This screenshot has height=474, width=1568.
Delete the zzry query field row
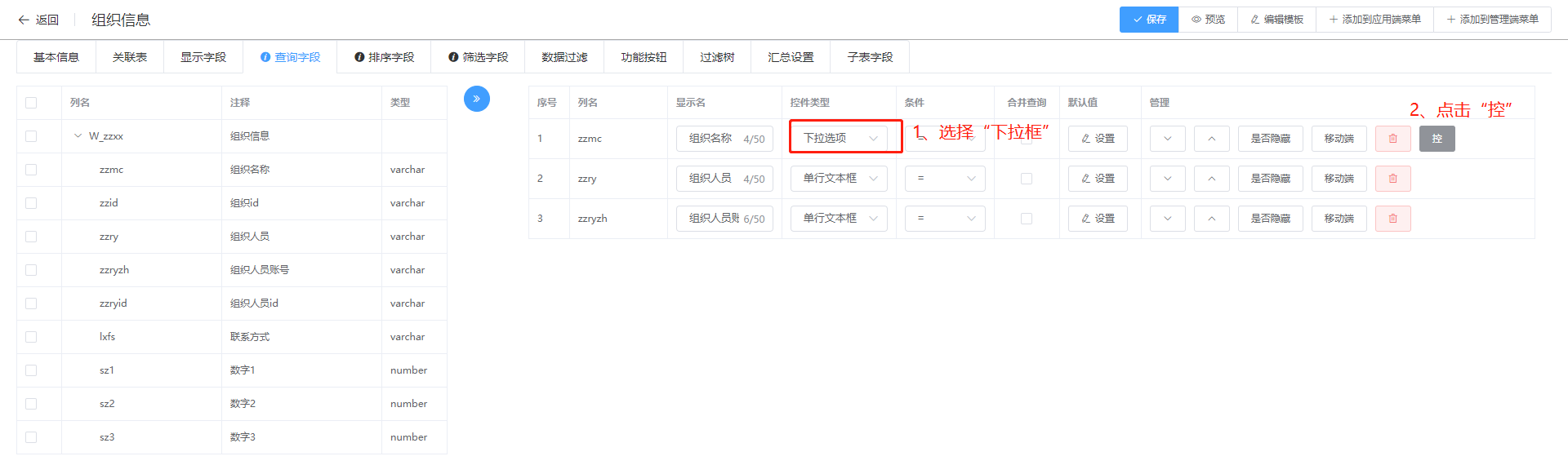click(1393, 179)
